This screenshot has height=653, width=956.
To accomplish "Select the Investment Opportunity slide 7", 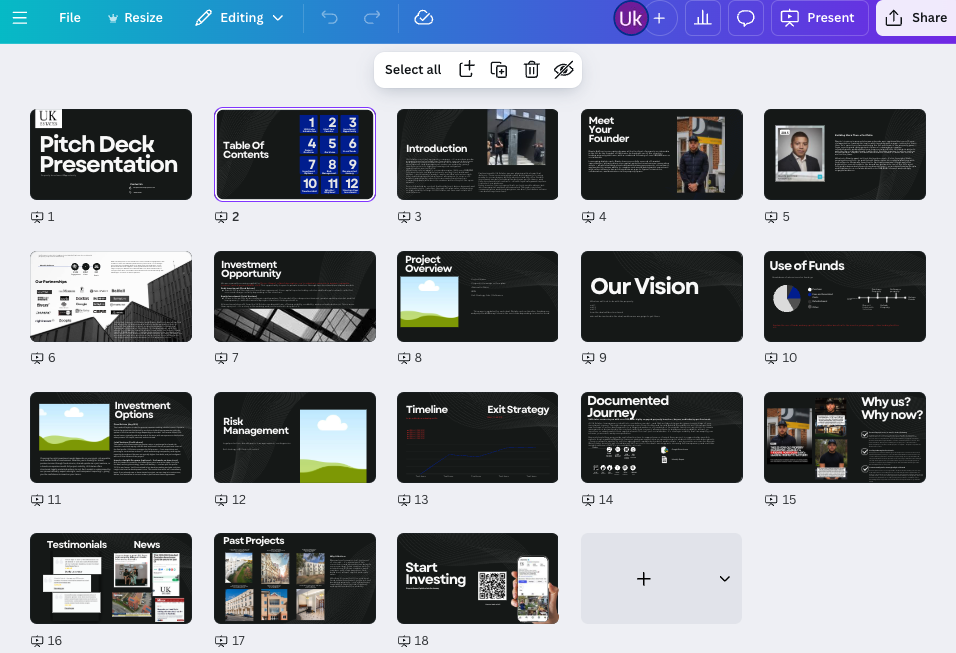I will (295, 296).
